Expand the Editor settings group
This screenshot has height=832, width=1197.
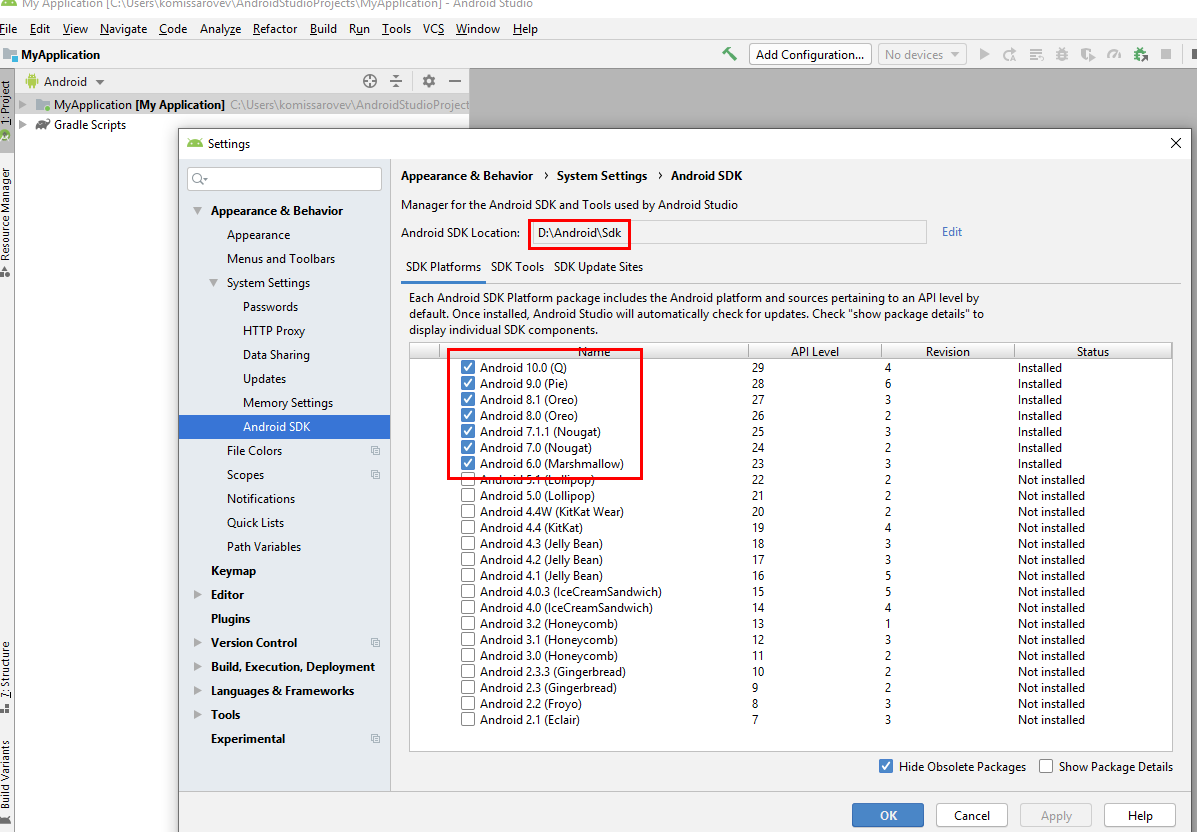click(x=198, y=595)
